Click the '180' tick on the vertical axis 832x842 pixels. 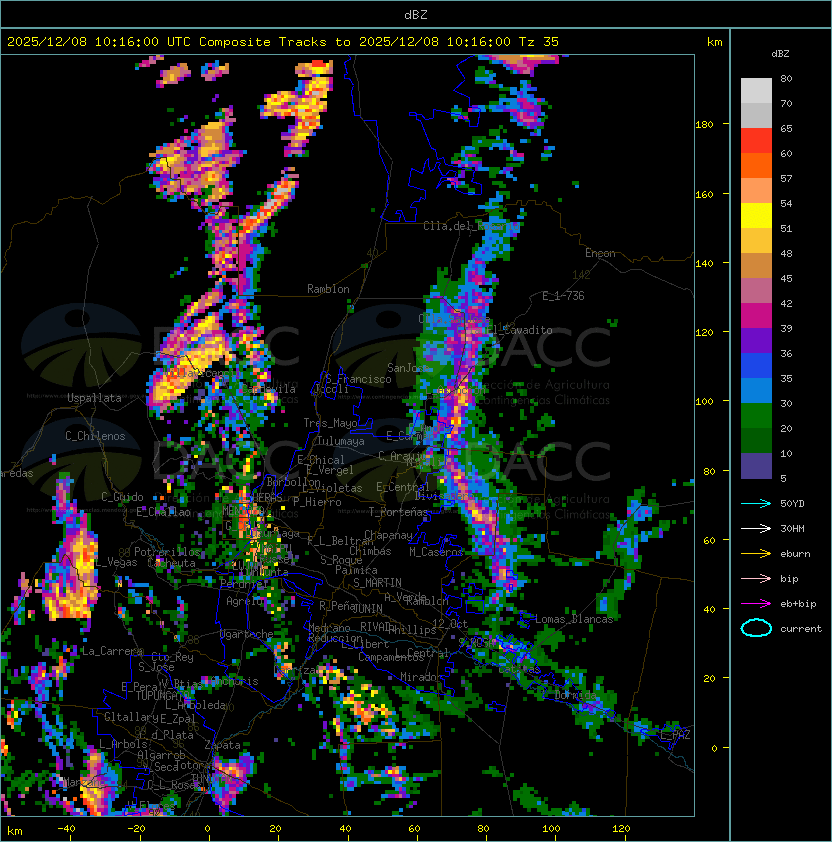704,125
